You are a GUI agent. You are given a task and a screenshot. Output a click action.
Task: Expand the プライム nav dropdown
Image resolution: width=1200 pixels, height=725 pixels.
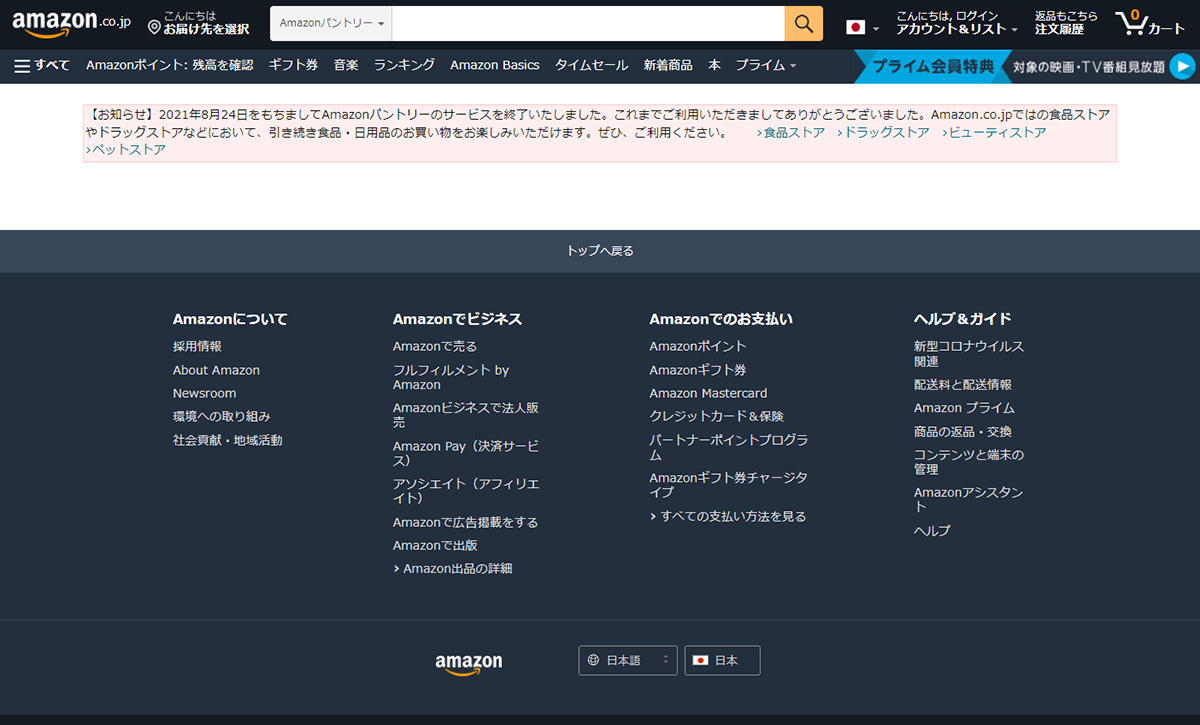pos(766,65)
